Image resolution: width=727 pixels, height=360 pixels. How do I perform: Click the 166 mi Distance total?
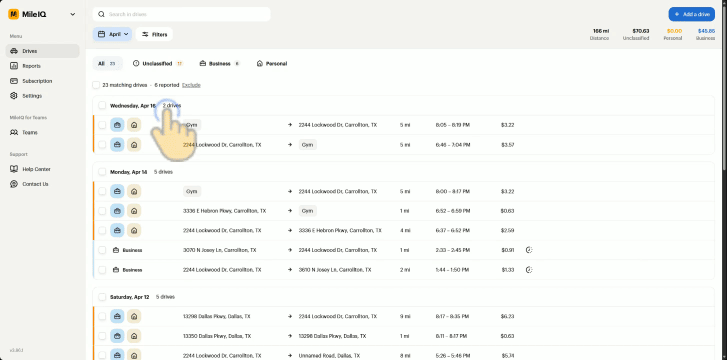[600, 31]
